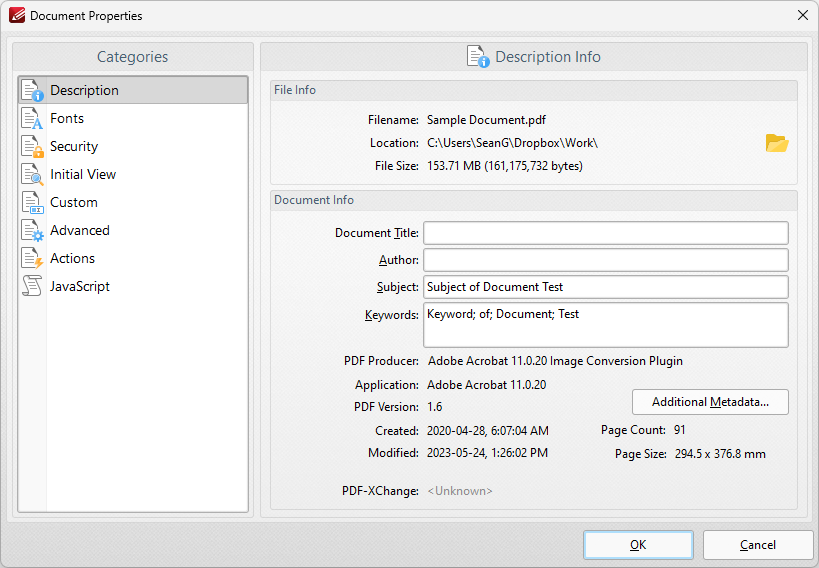Open file location with folder icon
The image size is (819, 568).
(777, 143)
